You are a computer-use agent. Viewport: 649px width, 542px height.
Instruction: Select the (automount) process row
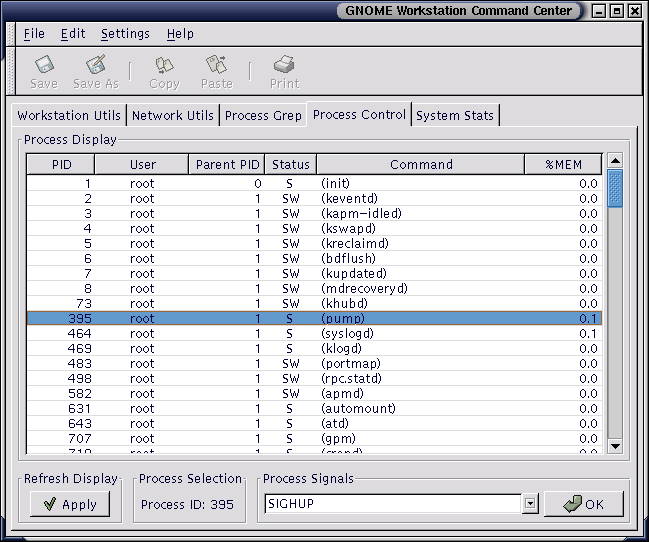tap(314, 408)
